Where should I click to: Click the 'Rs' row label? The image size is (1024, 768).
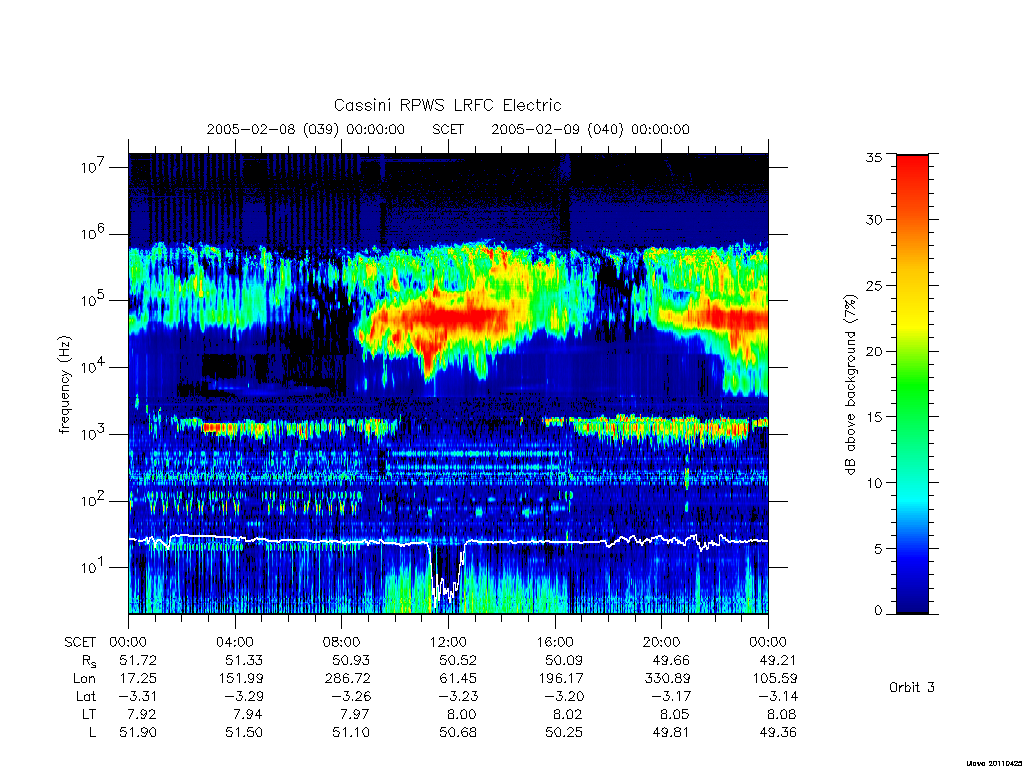point(89,662)
